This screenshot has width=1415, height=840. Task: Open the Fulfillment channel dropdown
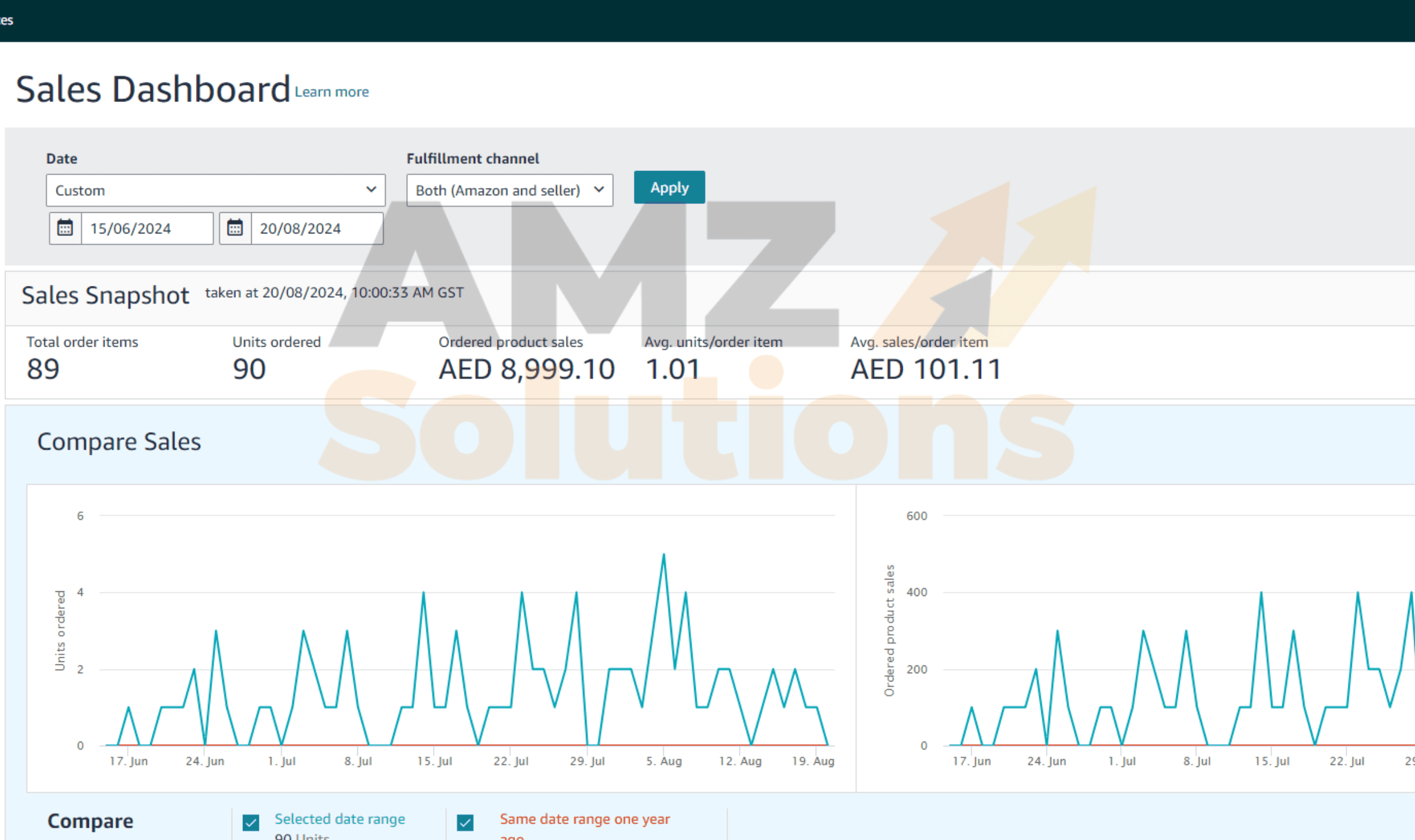click(509, 190)
